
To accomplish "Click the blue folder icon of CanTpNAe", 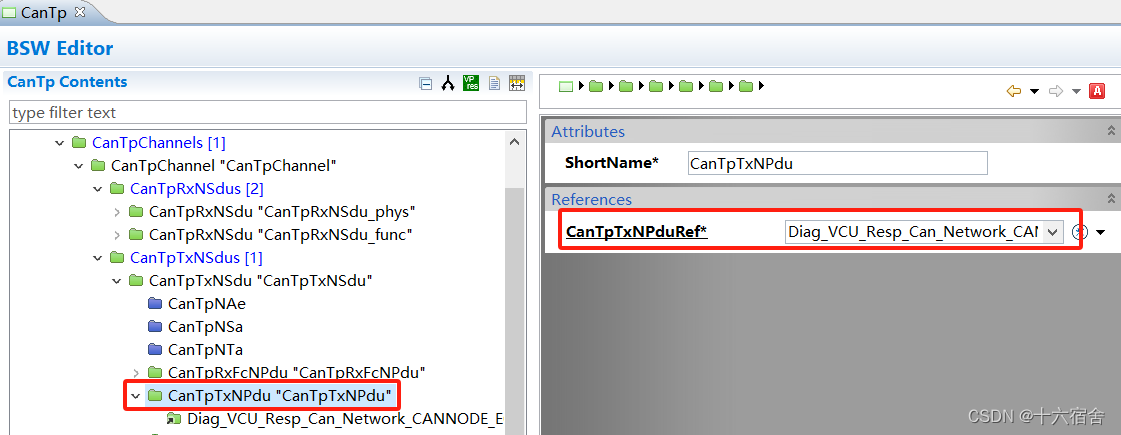I will [155, 303].
